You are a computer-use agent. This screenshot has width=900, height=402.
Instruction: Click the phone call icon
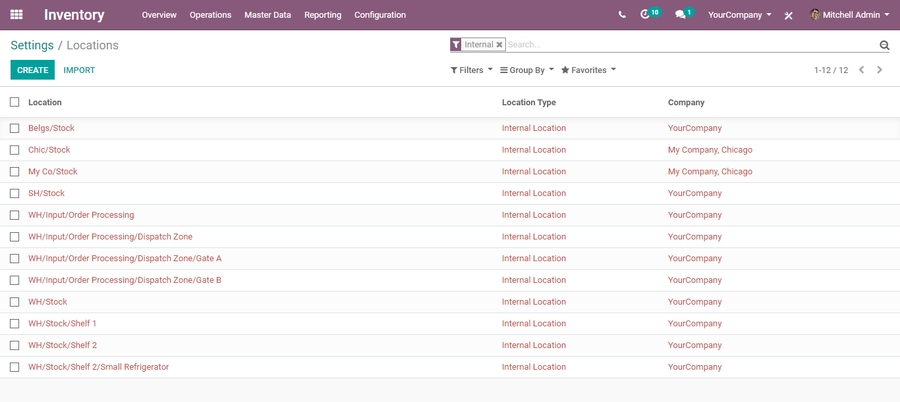coord(622,15)
